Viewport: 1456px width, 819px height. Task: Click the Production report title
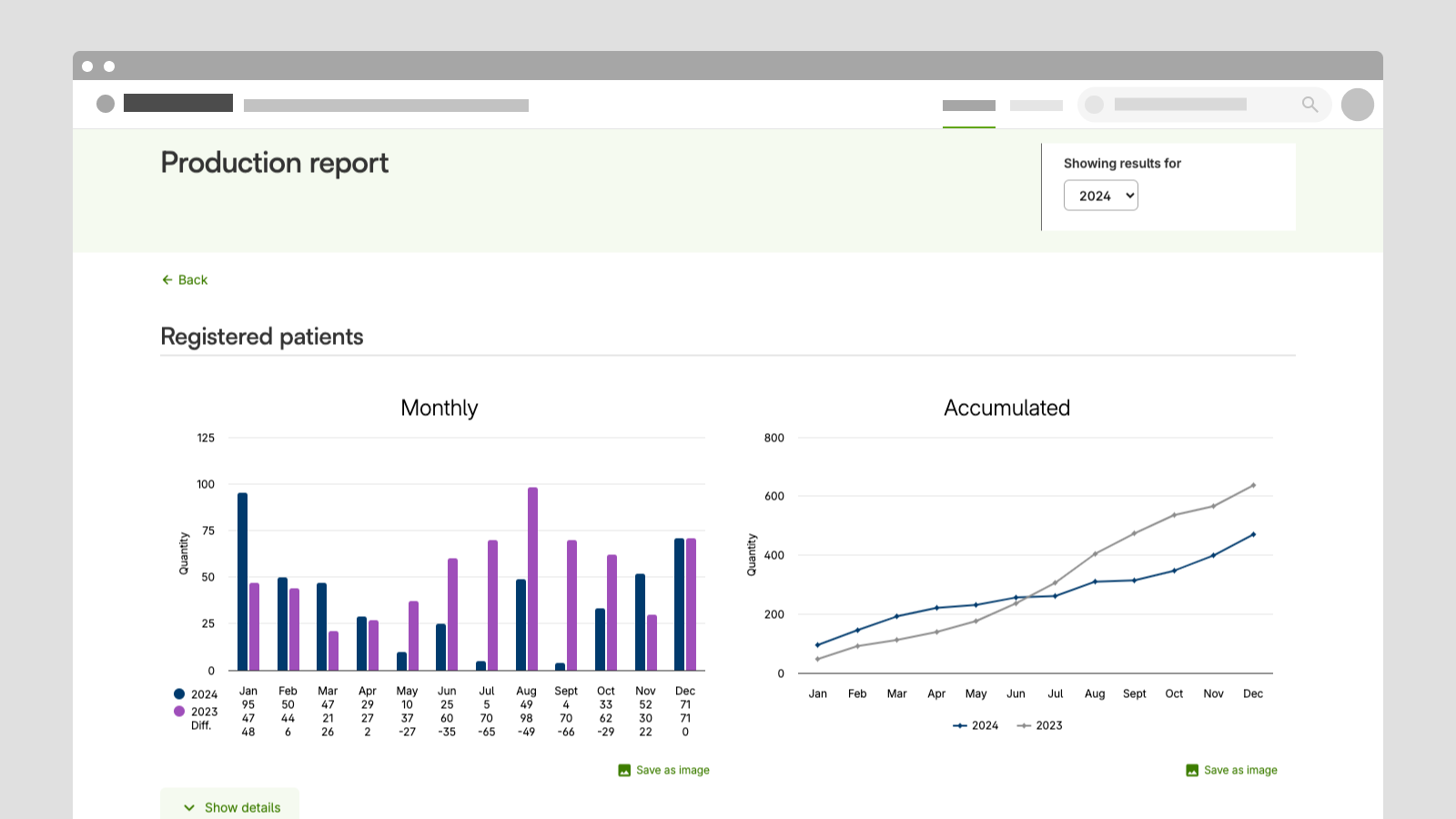[275, 163]
